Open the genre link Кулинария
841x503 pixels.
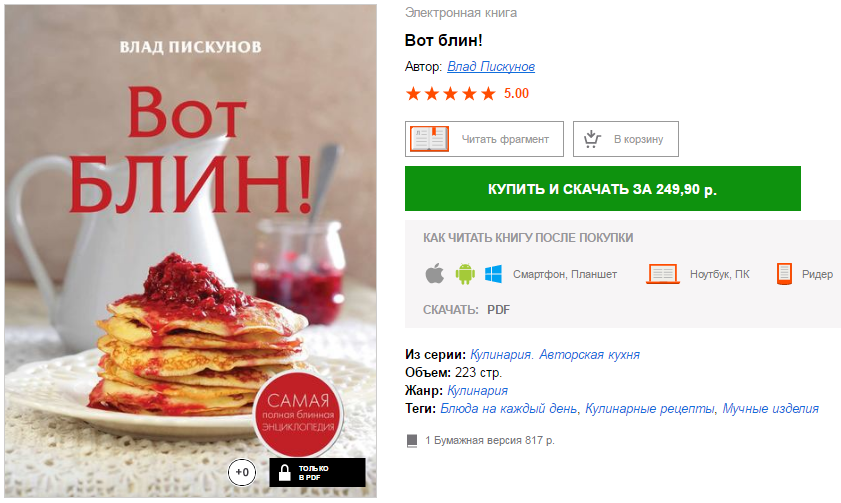pyautogui.click(x=477, y=390)
